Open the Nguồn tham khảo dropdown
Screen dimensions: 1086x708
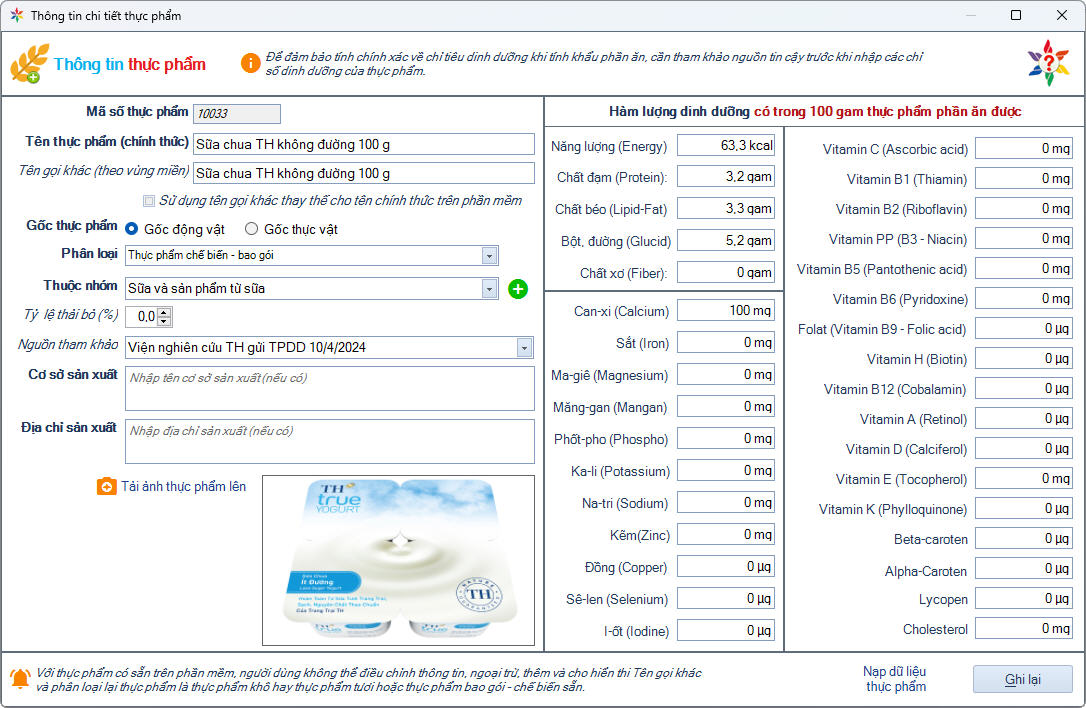point(525,348)
